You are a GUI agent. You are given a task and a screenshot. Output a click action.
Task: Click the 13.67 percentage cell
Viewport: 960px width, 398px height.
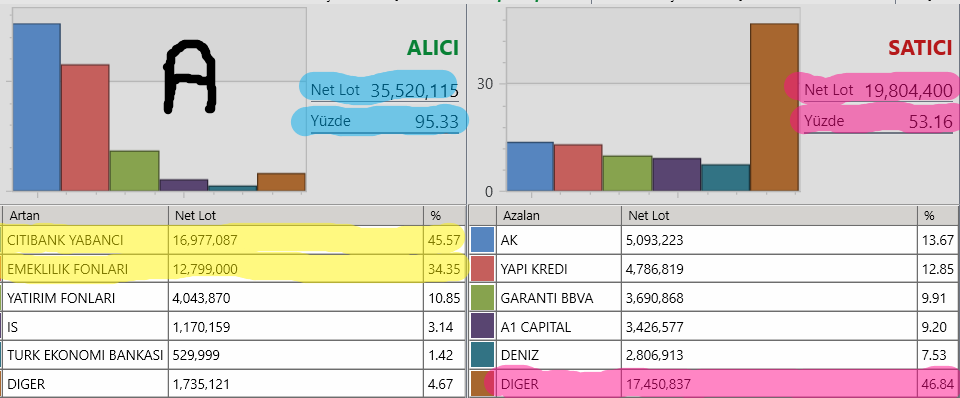tap(938, 240)
